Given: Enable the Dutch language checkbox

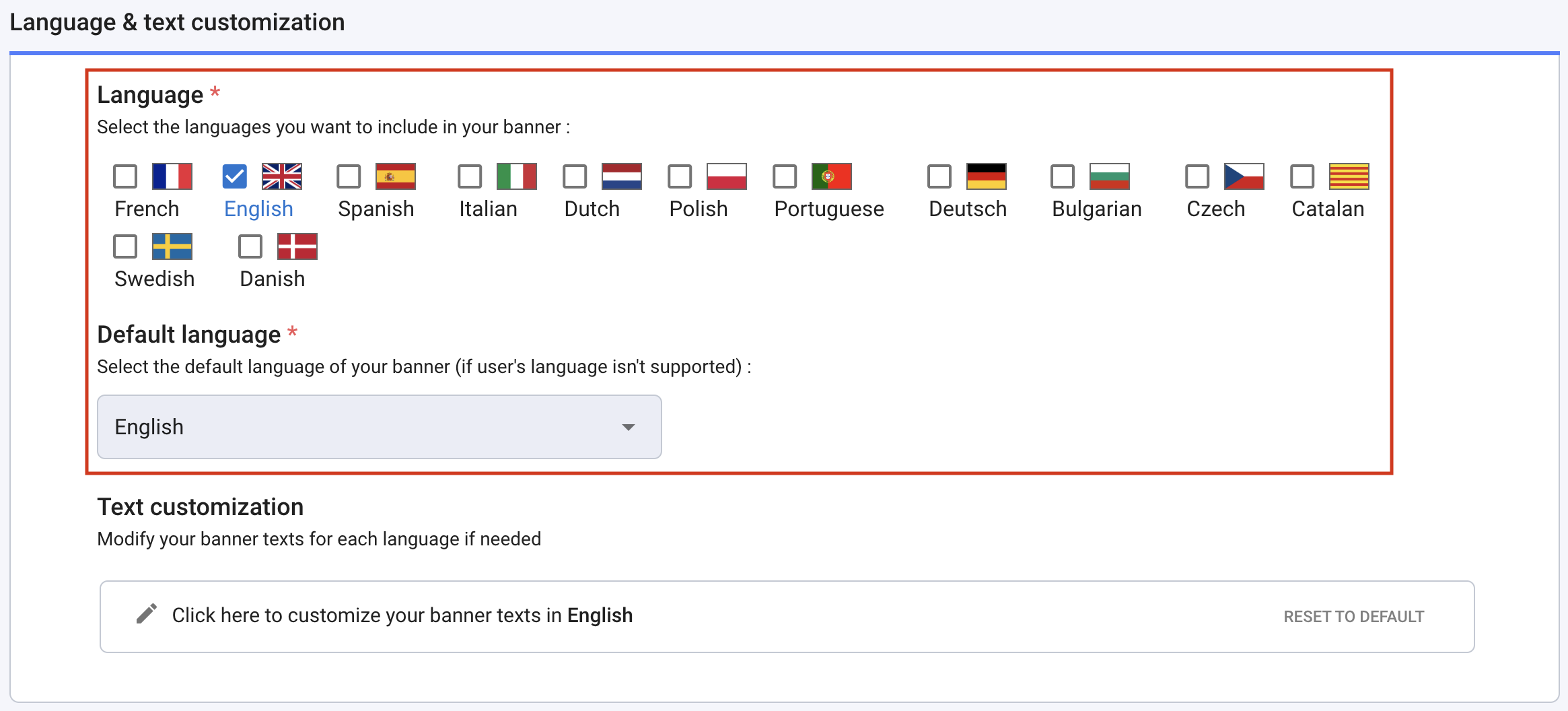Looking at the screenshot, I should tap(575, 176).
